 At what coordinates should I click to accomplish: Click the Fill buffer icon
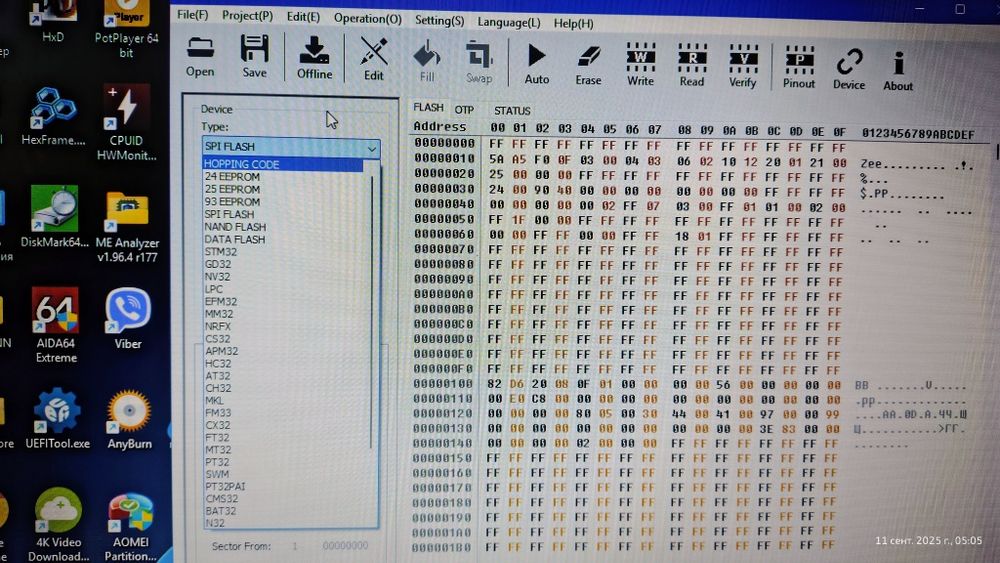click(x=427, y=61)
